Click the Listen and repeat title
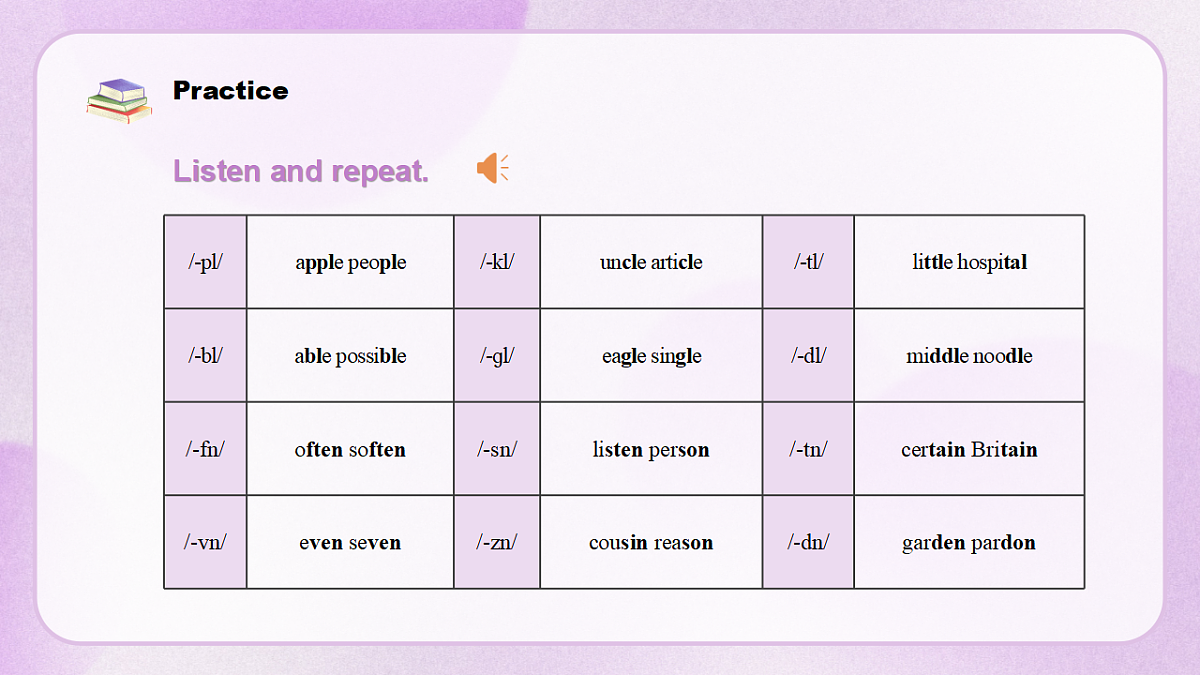The width and height of the screenshot is (1200, 675). point(301,171)
